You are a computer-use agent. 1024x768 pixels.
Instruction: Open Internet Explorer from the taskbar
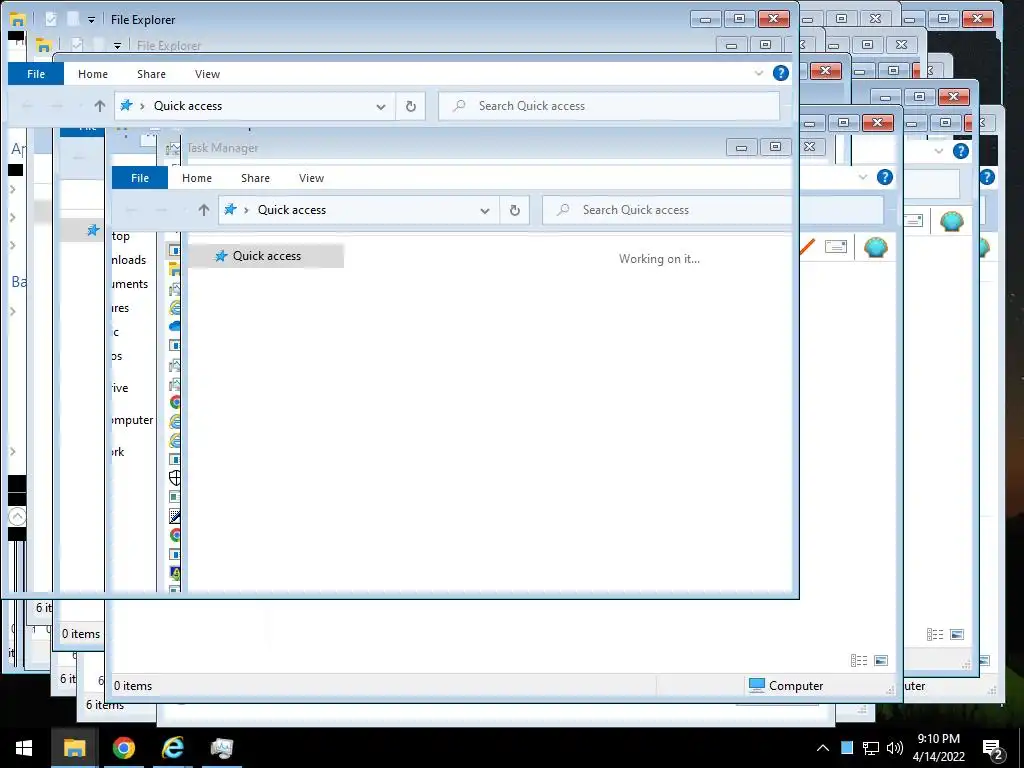coord(172,748)
